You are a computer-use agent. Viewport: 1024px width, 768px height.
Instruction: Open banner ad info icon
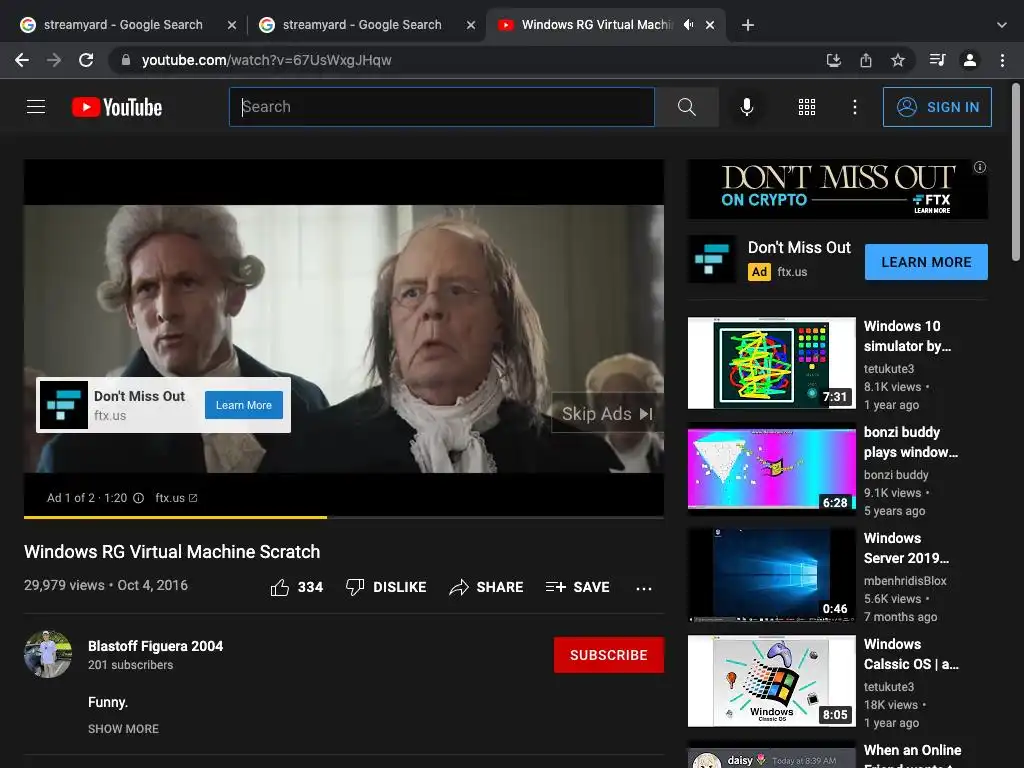click(980, 167)
